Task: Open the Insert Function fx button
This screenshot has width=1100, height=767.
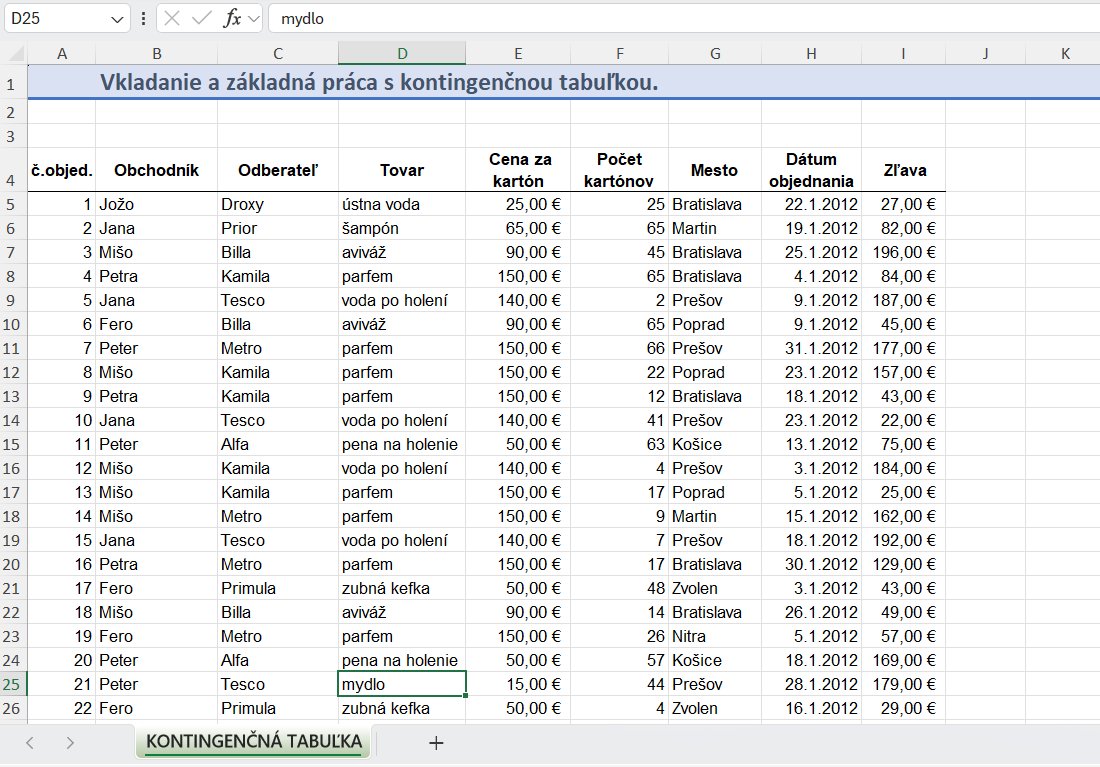Action: (x=232, y=19)
